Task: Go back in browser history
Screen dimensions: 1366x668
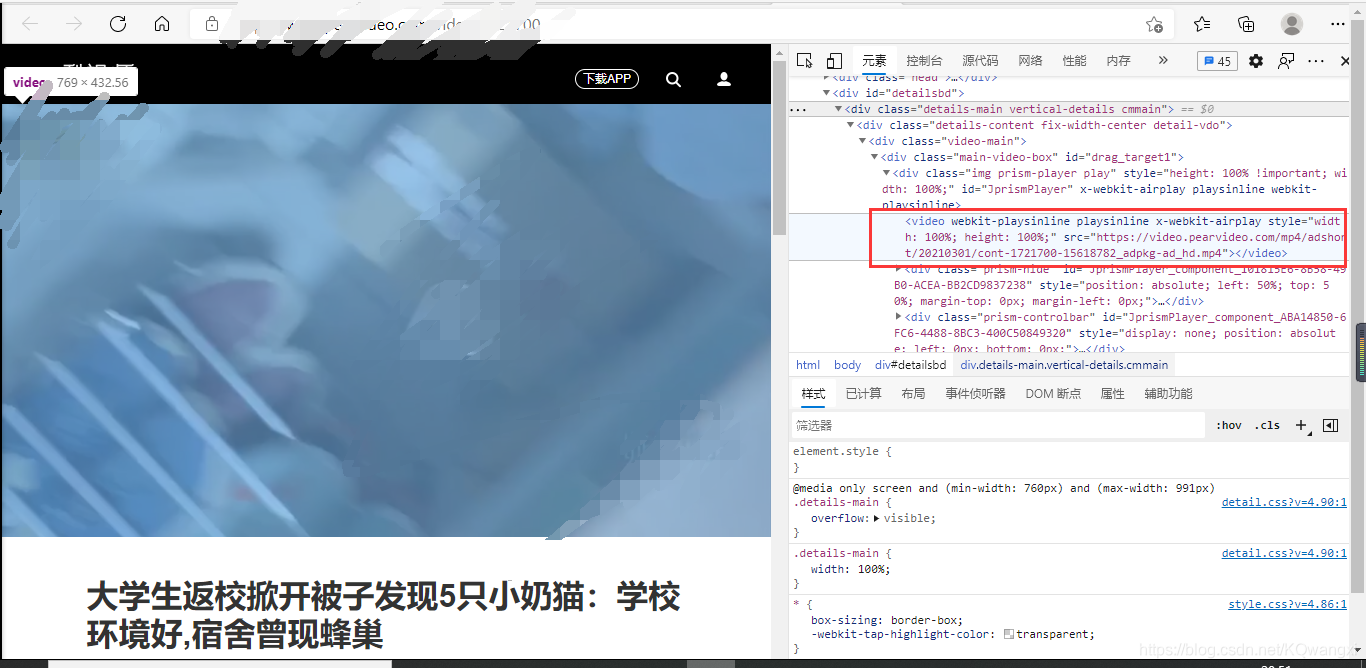Action: [x=30, y=24]
